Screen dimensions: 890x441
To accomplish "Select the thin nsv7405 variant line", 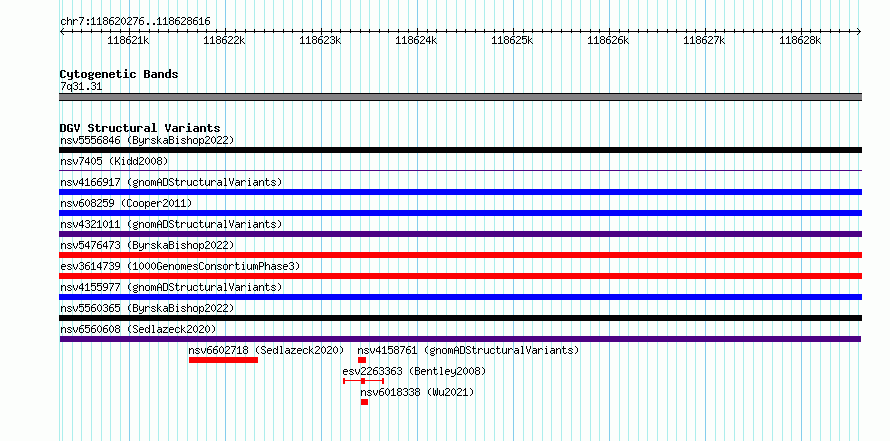I will point(461,170).
